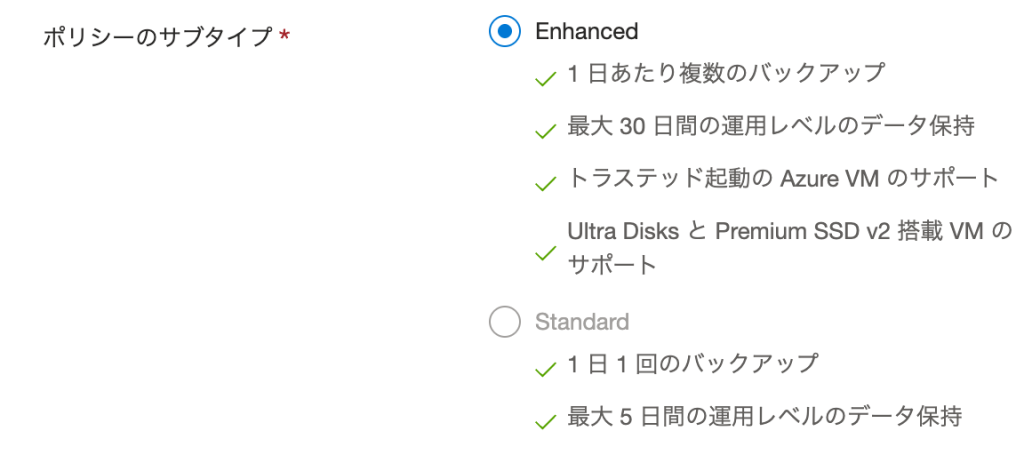Click the 最大 30 日間の運用レベルのデータ保持 text
The width and height of the screenshot is (1024, 455).
[x=771, y=126]
